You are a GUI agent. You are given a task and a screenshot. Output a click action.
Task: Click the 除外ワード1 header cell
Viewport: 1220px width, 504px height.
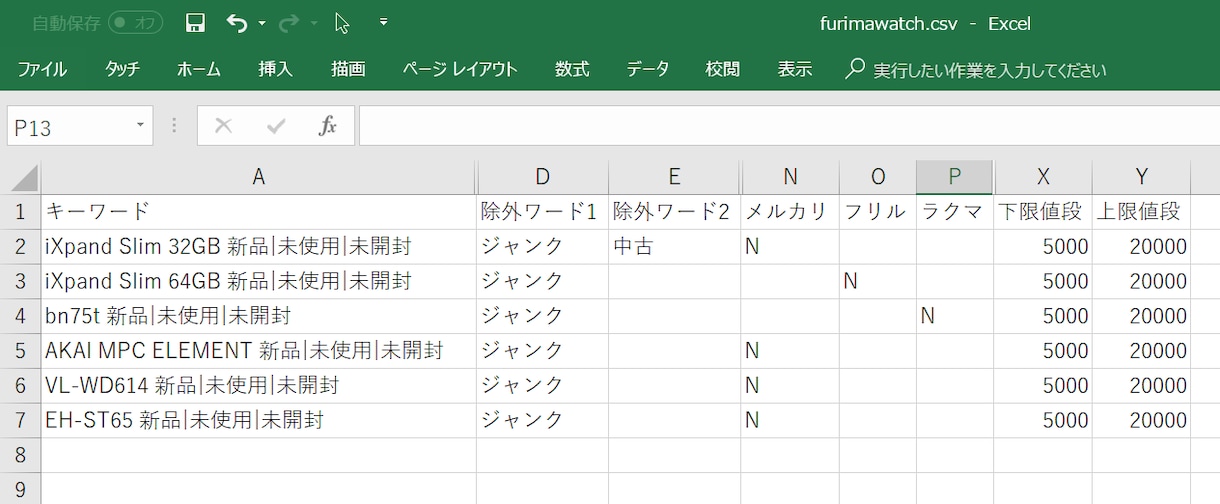point(543,212)
